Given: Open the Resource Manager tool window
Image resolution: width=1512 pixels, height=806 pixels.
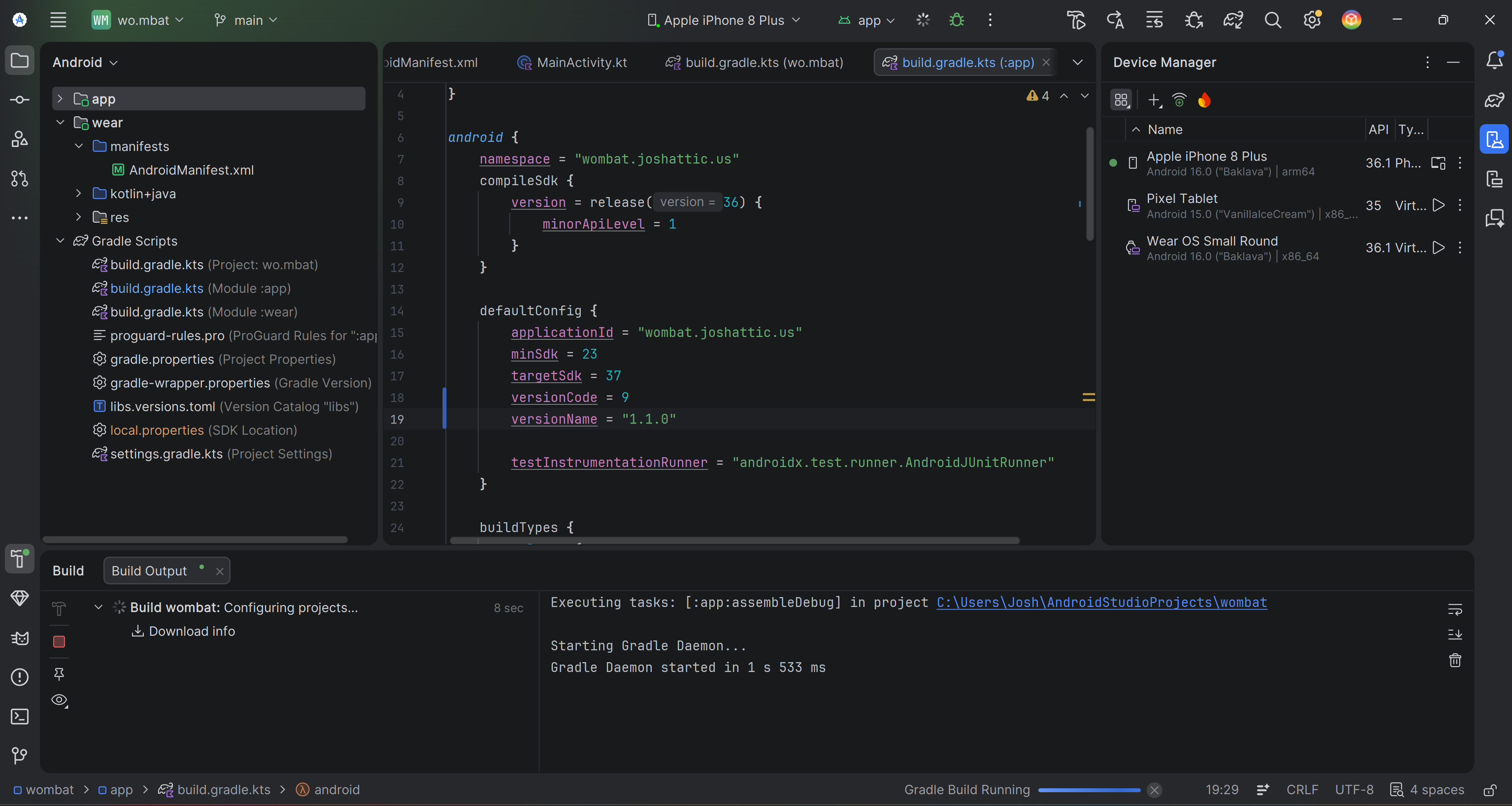Looking at the screenshot, I should 19,139.
